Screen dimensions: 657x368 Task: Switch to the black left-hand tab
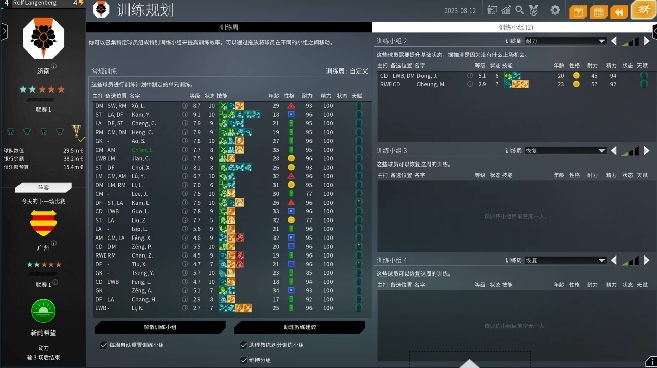[229, 27]
